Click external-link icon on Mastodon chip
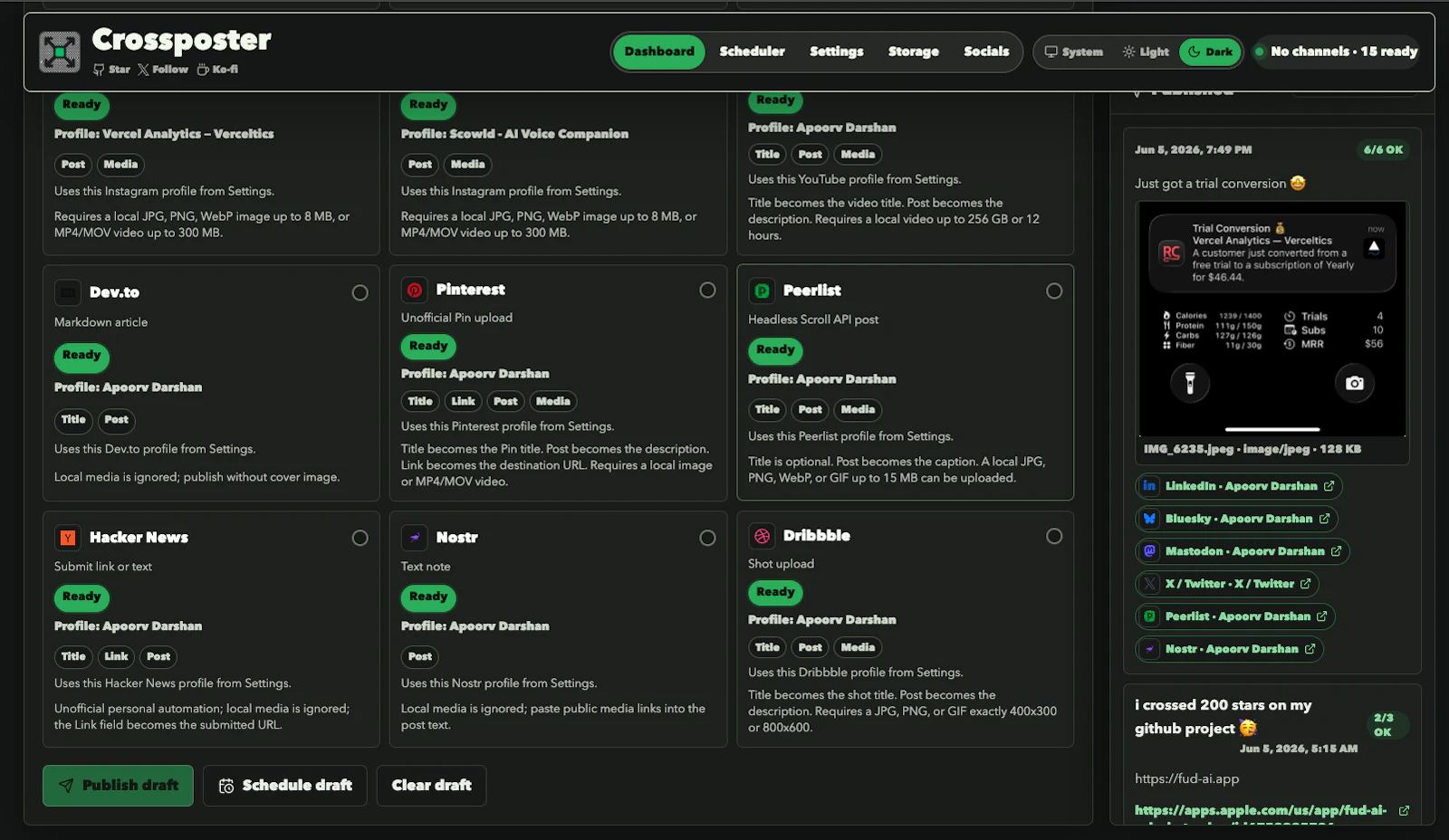The image size is (1449, 840). (1336, 551)
